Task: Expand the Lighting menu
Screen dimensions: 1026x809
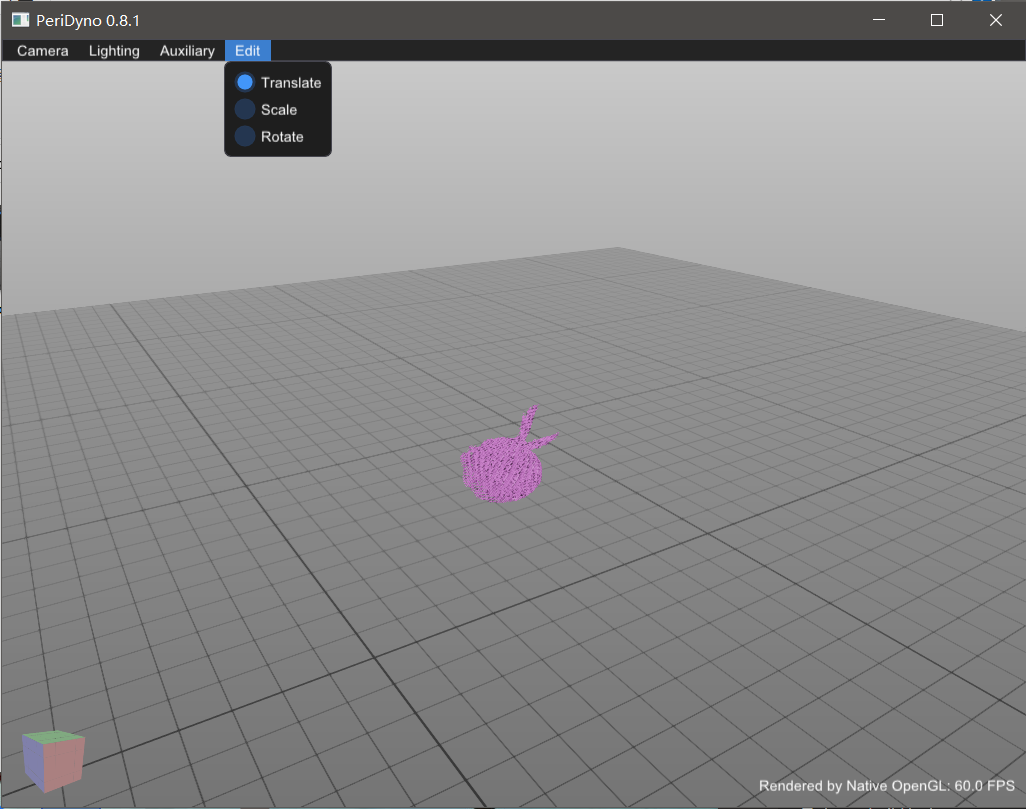Action: tap(114, 51)
